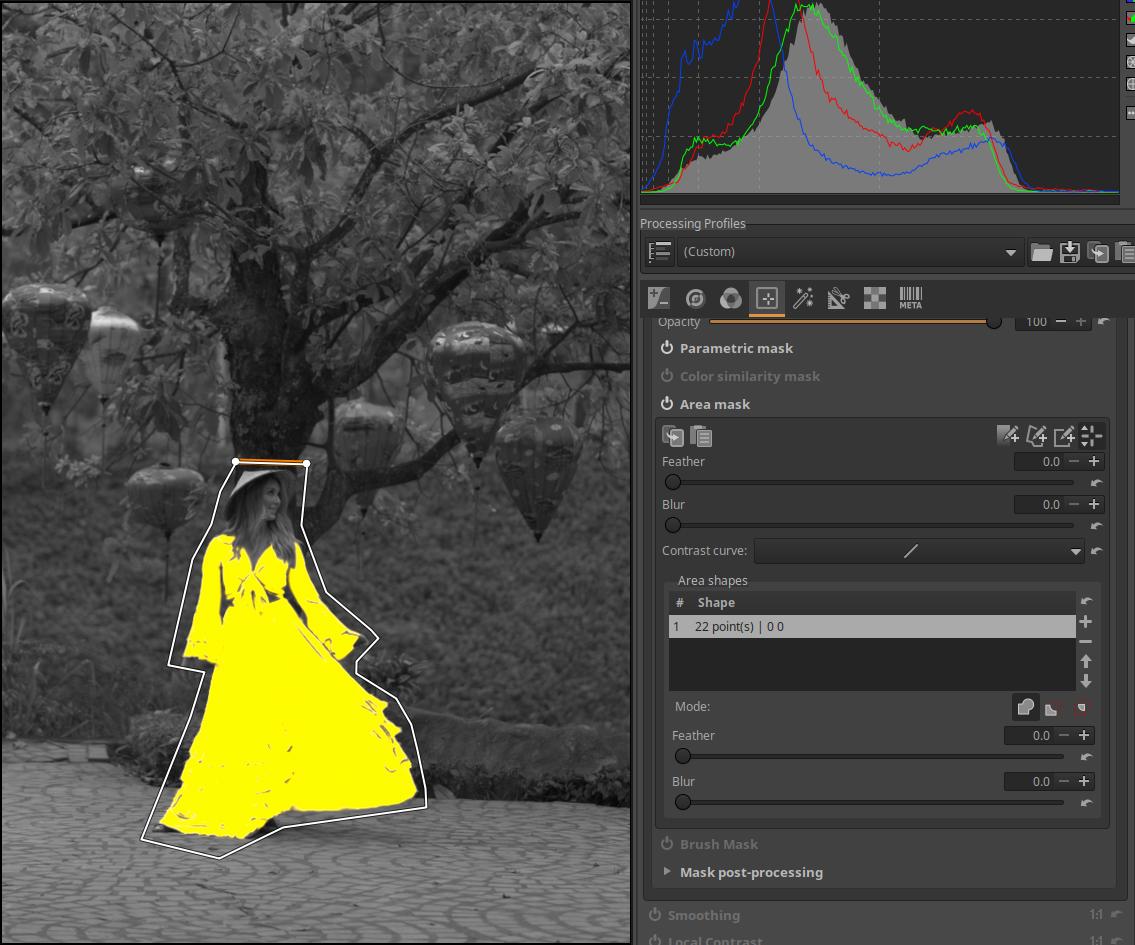The height and width of the screenshot is (945, 1135).
Task: Load a processing profile from file
Action: pos(1041,252)
